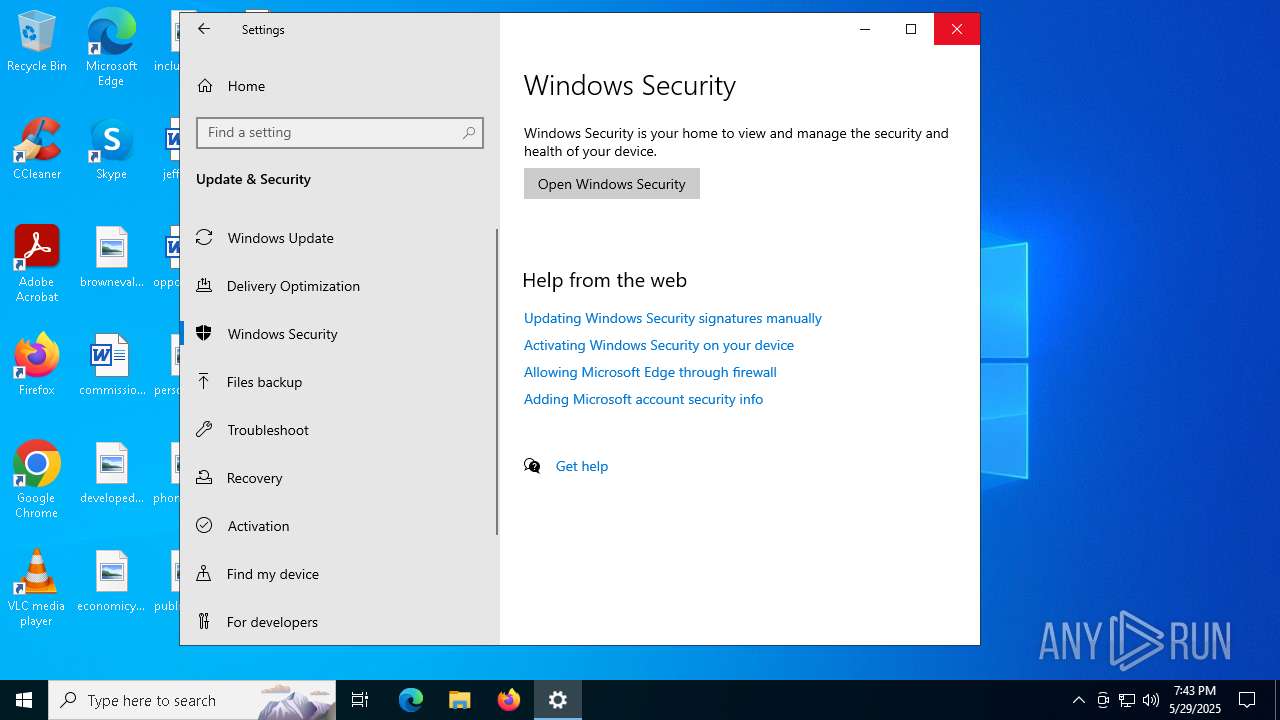Screen dimensions: 1280x720
Task: Click the Windows Update refresh icon
Action: pyautogui.click(x=204, y=237)
